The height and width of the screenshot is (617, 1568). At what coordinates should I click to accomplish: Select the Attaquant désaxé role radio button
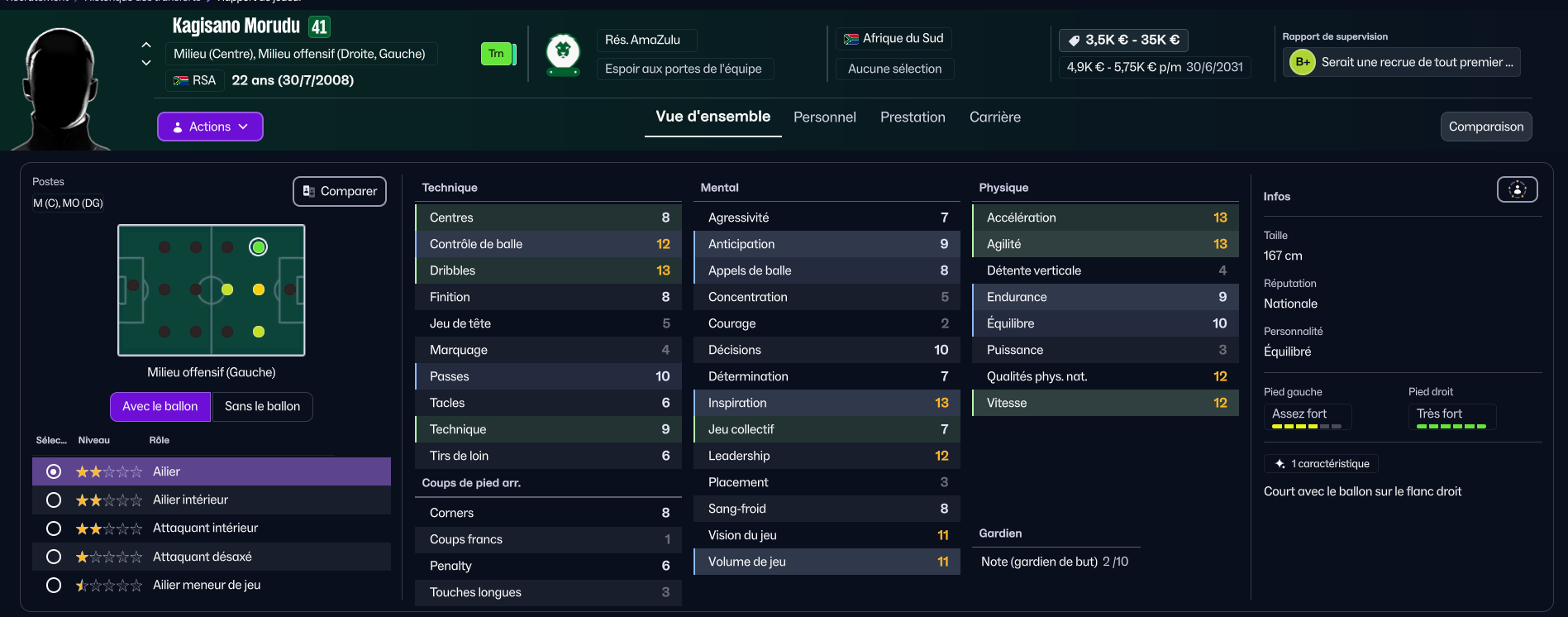point(54,557)
